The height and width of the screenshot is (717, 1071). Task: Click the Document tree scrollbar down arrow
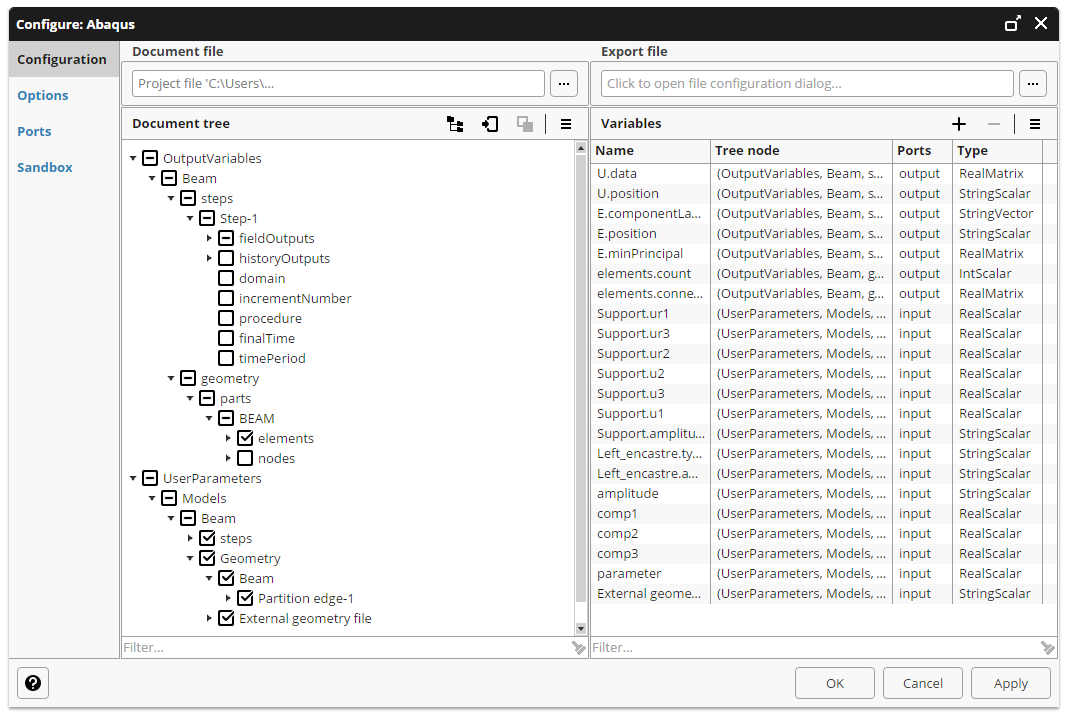tap(581, 629)
